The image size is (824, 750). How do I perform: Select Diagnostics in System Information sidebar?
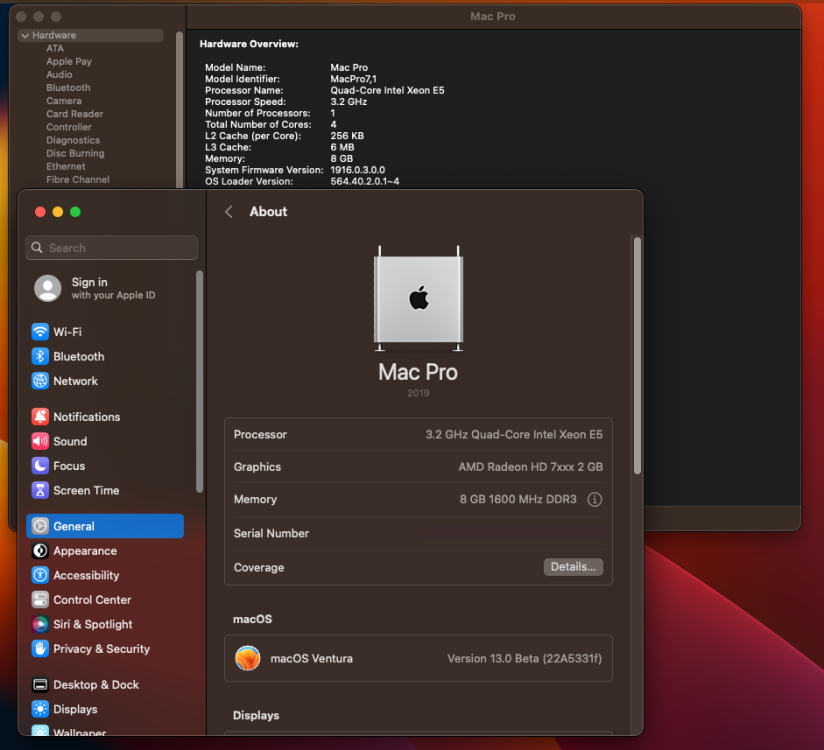pos(73,140)
